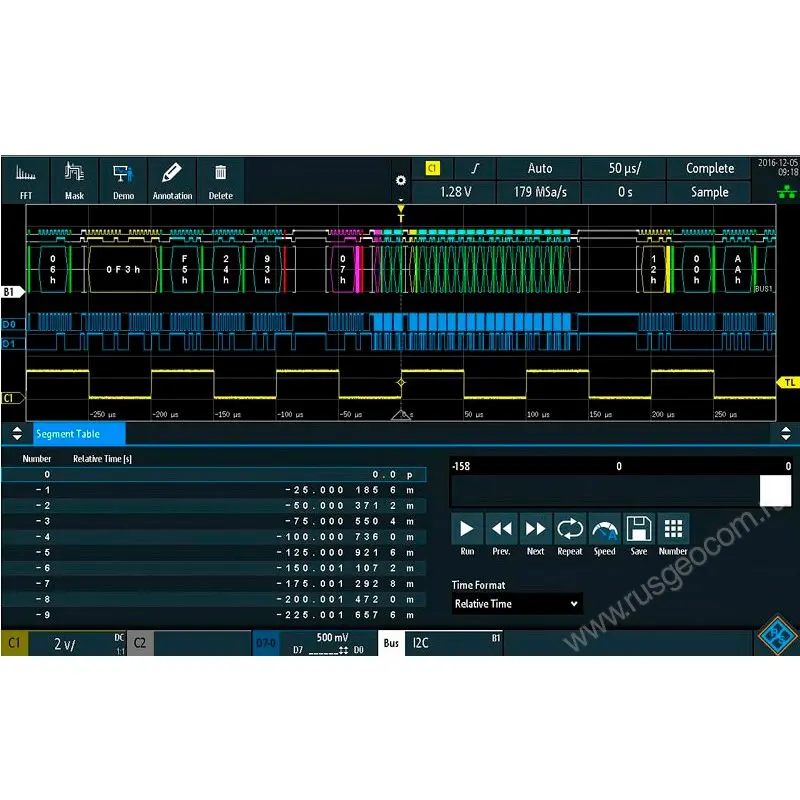This screenshot has height=800, width=800.
Task: Go to previous segment with Prev.
Action: tap(501, 534)
